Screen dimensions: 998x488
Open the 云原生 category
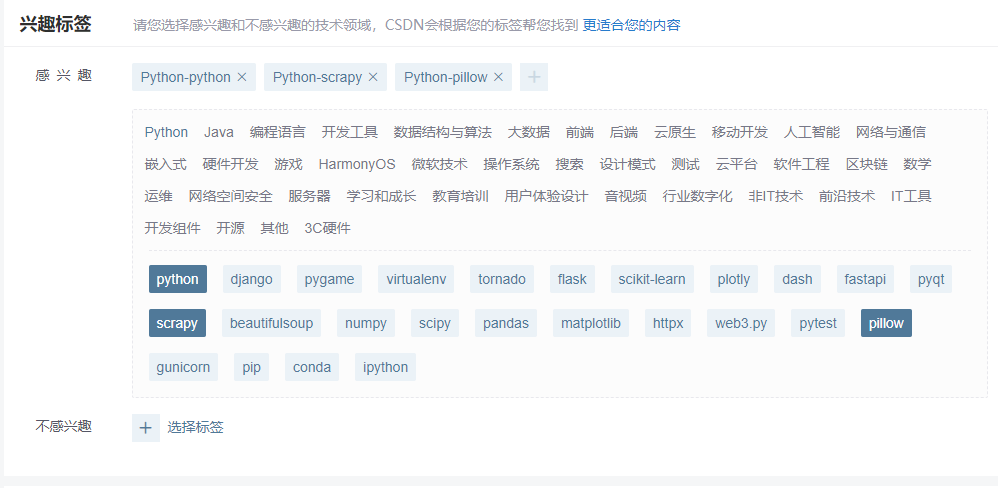[x=675, y=132]
